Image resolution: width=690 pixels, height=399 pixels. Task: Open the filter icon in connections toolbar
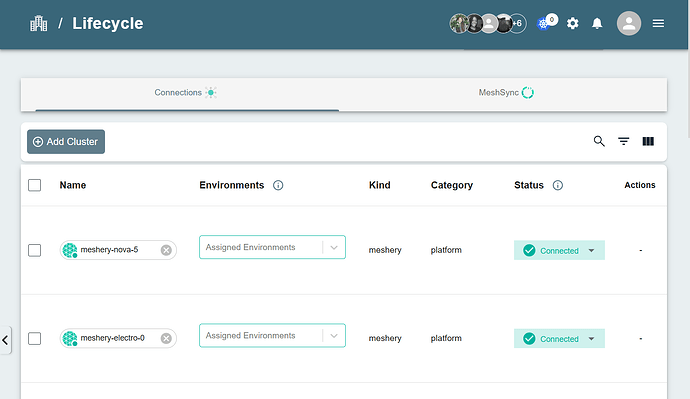pos(624,141)
